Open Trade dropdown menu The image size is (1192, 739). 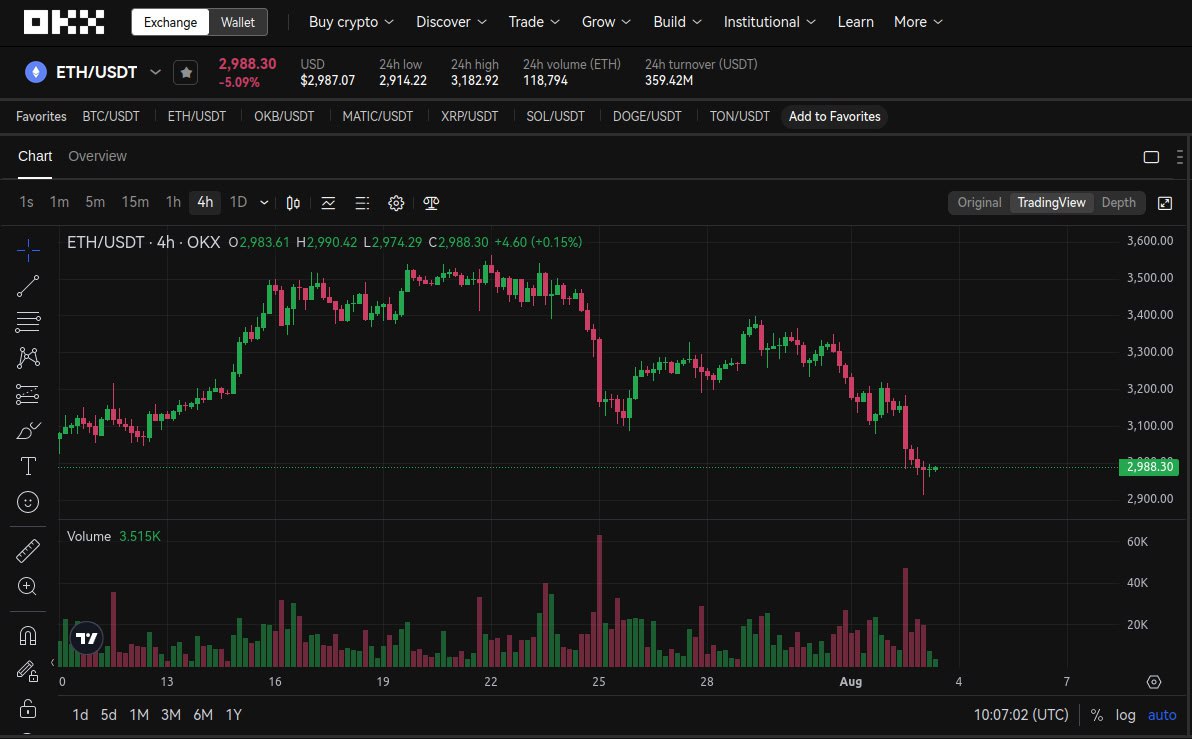(534, 22)
